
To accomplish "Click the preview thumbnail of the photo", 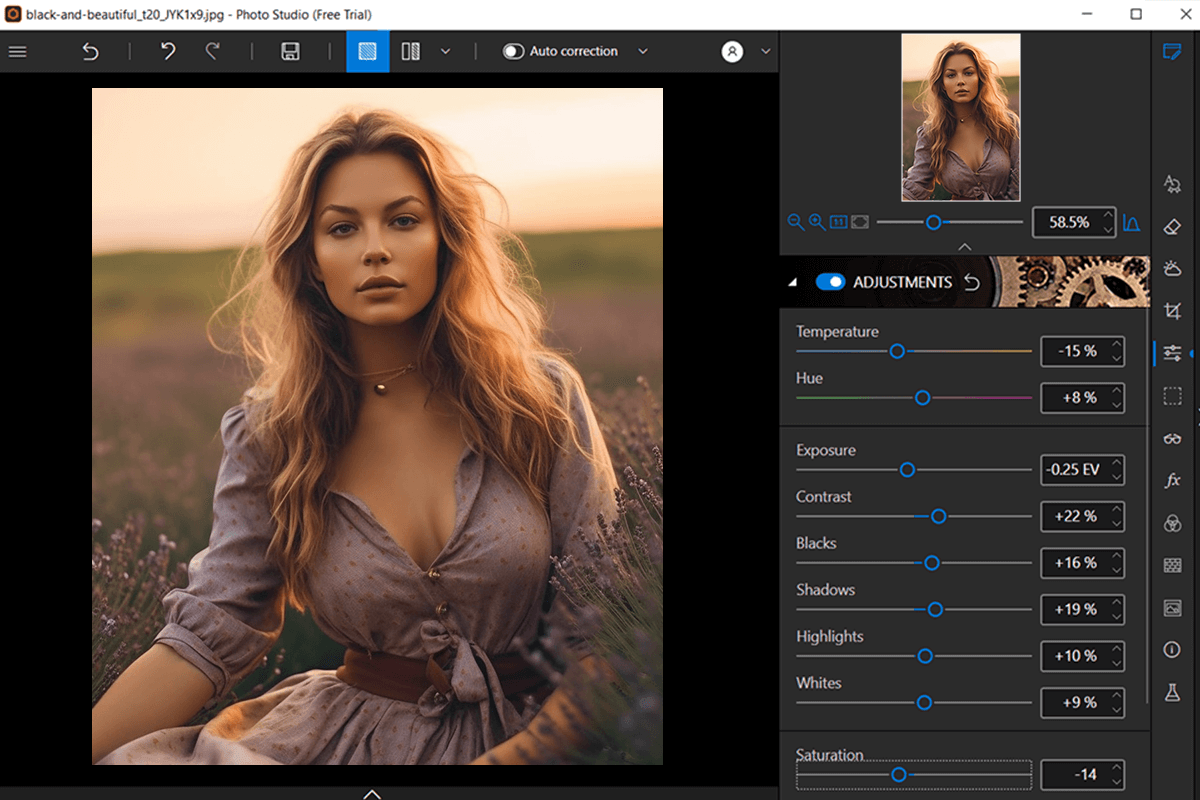I will pos(959,116).
